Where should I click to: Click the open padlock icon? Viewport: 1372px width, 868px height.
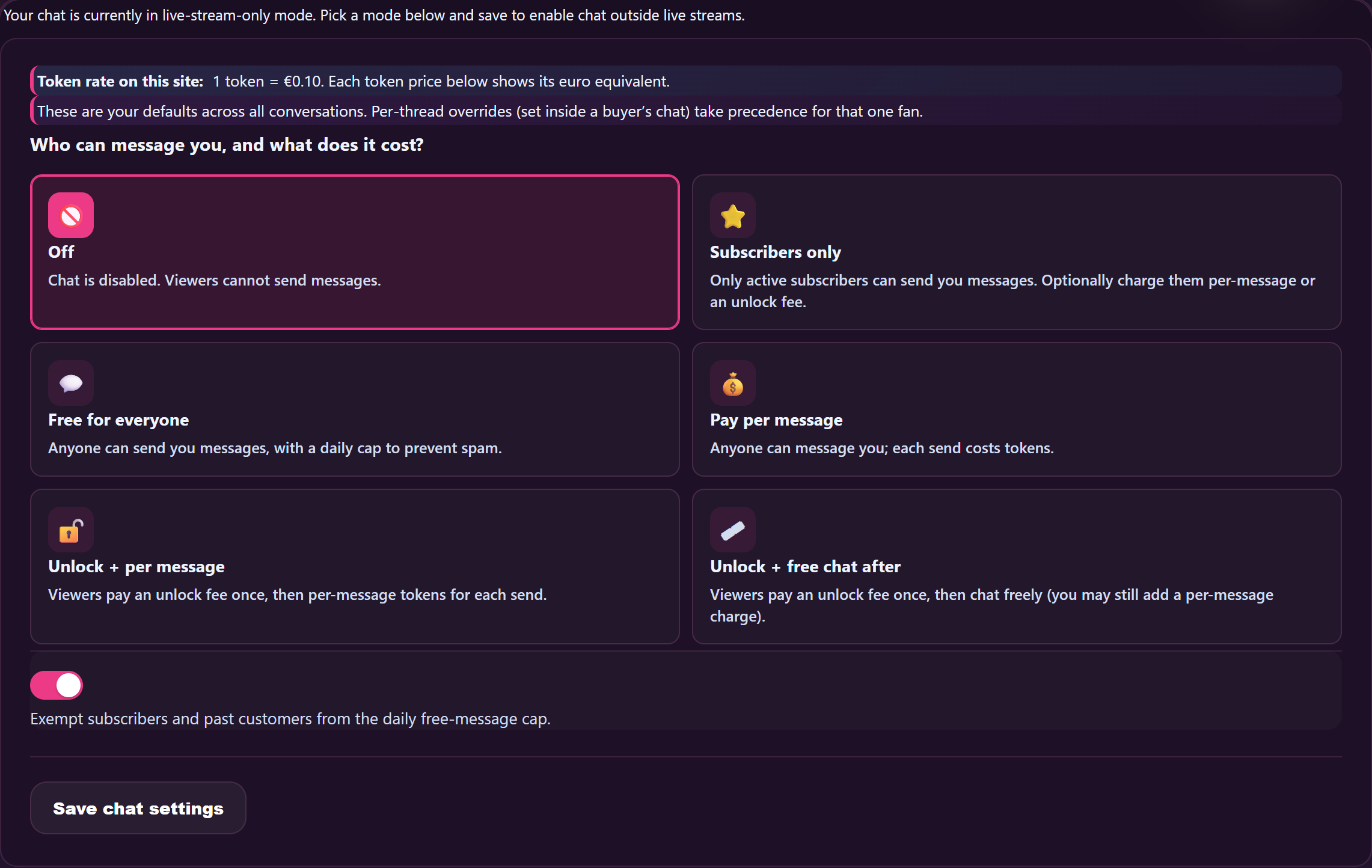pos(71,530)
